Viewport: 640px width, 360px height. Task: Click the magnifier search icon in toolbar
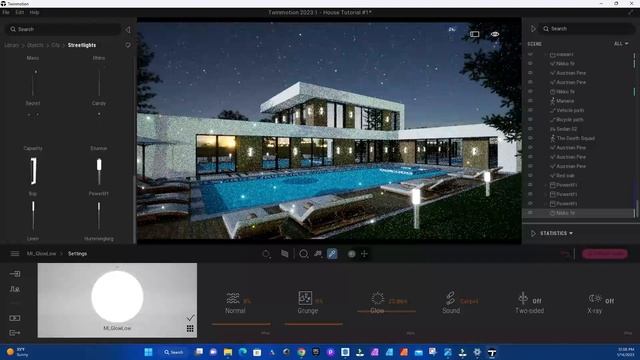[304, 254]
